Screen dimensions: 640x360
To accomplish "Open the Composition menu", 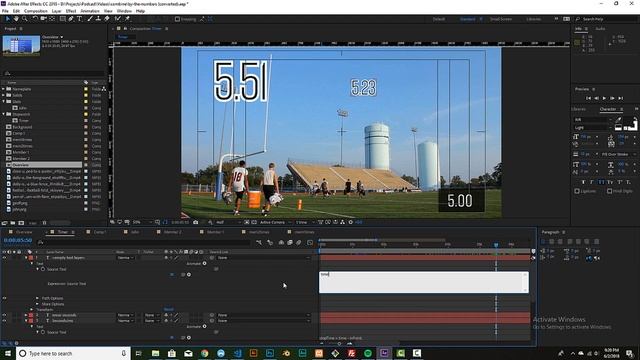I will 36,11.
